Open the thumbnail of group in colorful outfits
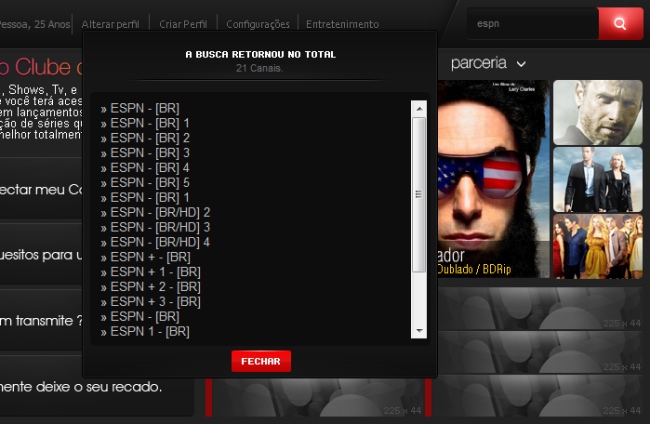 pos(598,246)
